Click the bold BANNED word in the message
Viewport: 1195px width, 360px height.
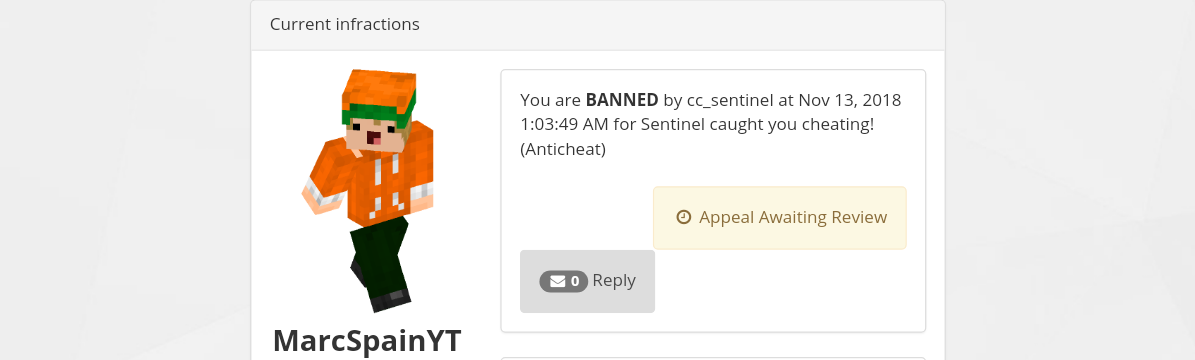[622, 100]
